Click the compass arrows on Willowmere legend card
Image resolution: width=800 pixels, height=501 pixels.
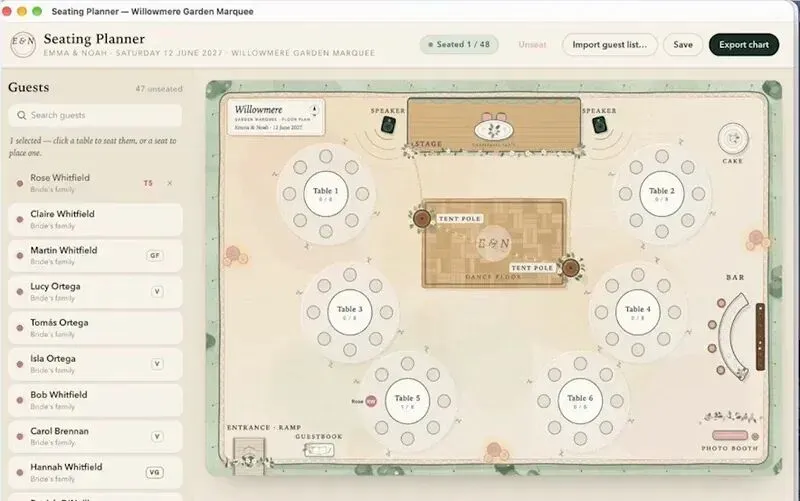(314, 111)
